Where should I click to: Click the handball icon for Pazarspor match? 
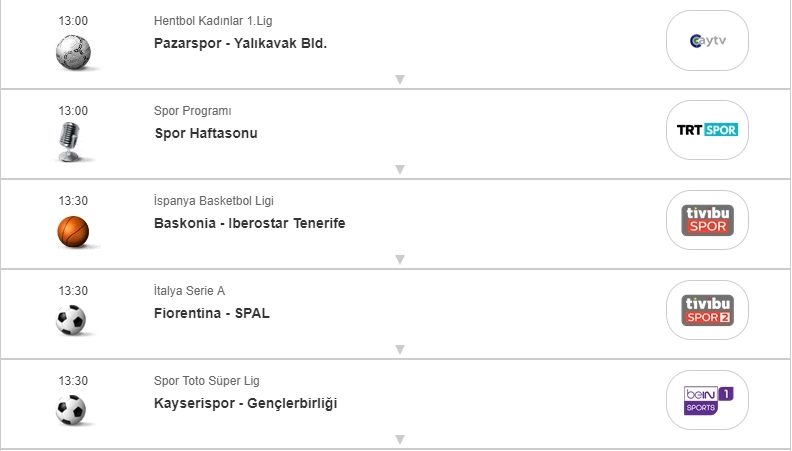(72, 52)
